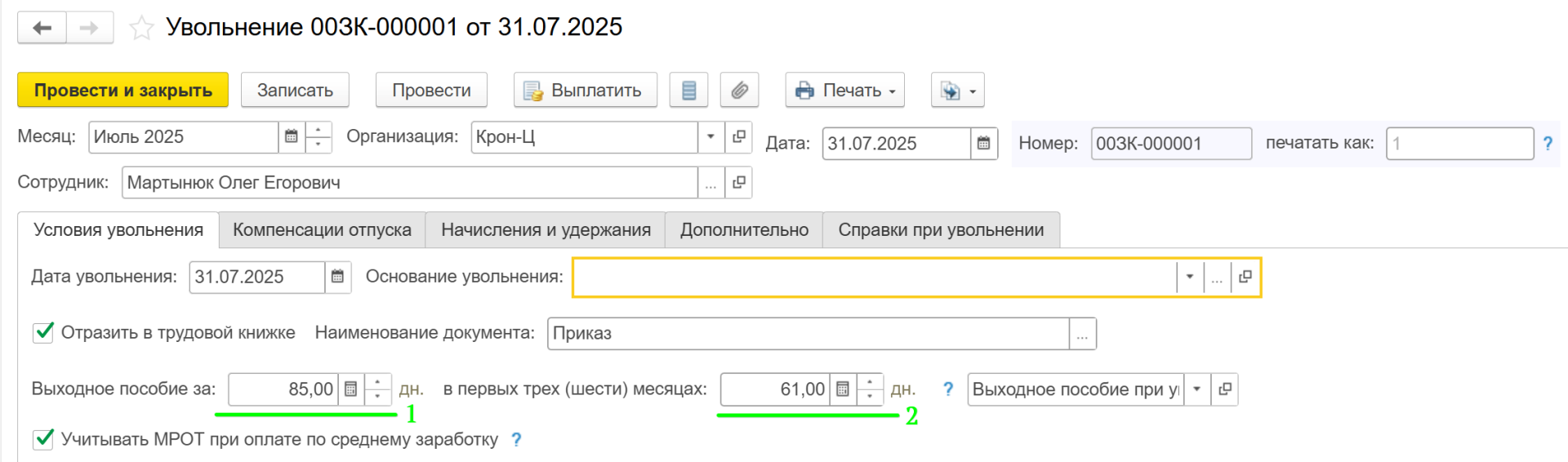The image size is (1568, 462).
Task: Open calendar for Дата увольнения
Action: [337, 277]
